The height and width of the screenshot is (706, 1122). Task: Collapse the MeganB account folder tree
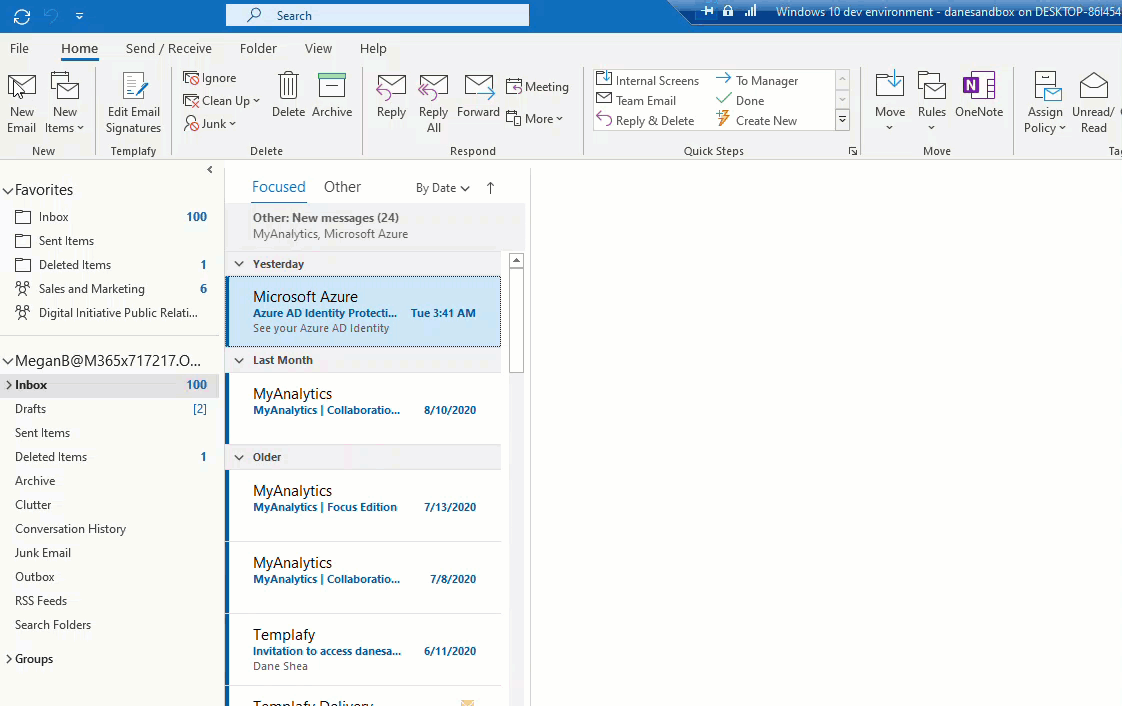pos(9,361)
